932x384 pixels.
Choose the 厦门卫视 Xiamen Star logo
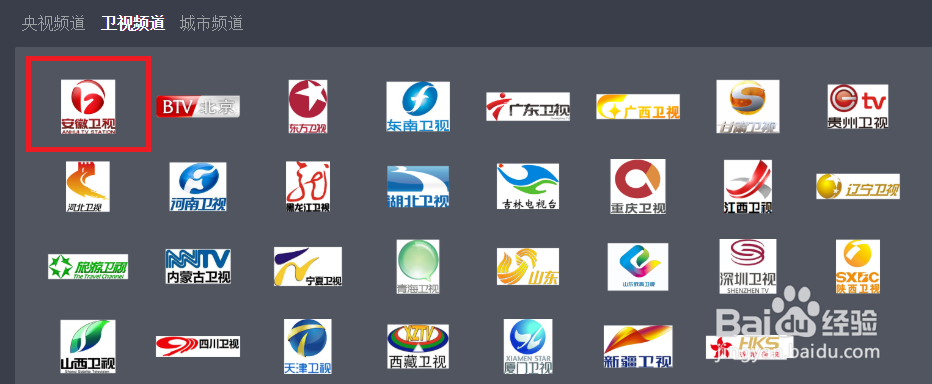[528, 347]
